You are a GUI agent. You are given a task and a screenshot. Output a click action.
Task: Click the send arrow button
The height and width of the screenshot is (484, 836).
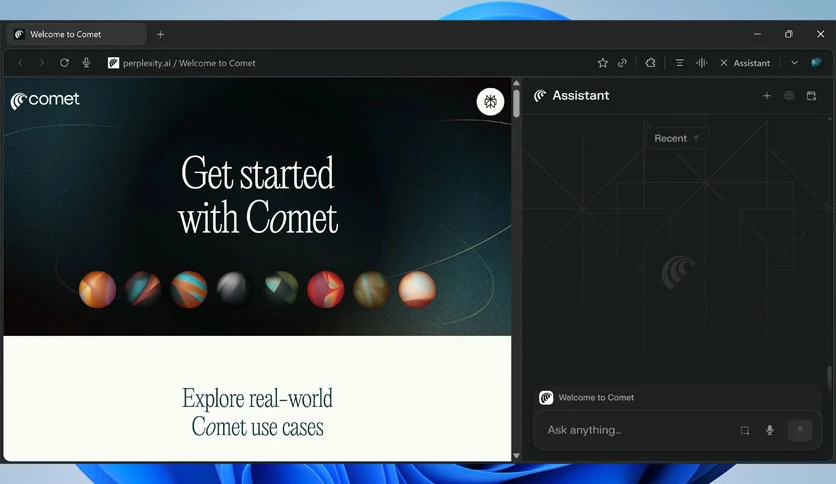(x=800, y=430)
